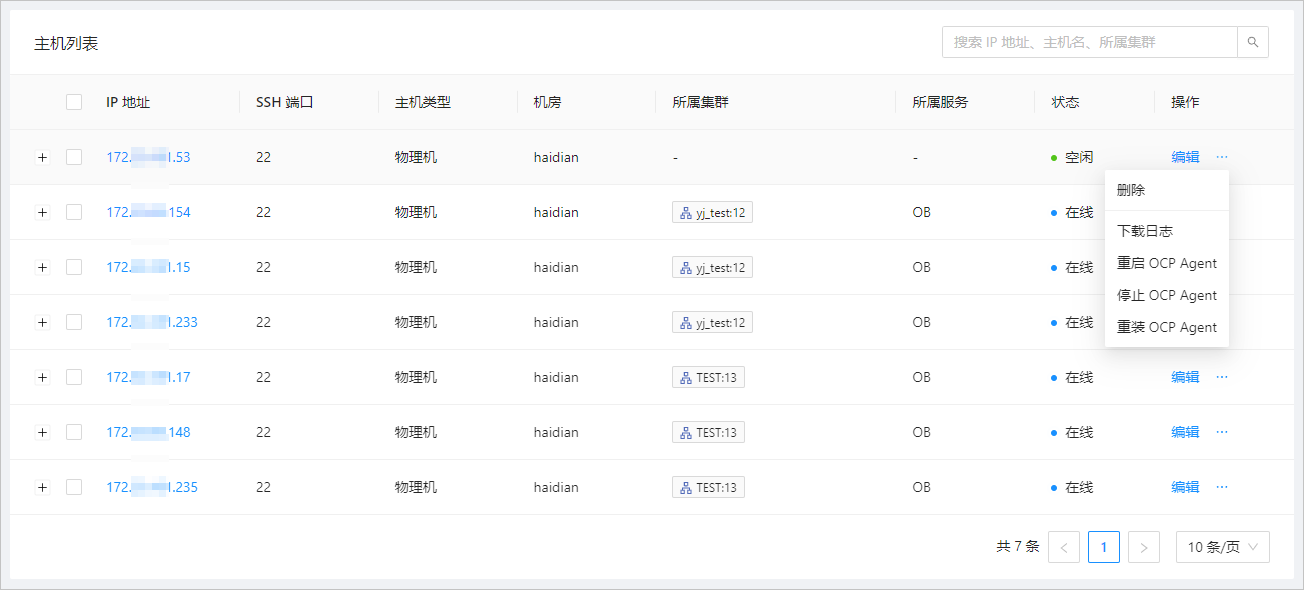Open more actions for IP ending .17
The height and width of the screenshot is (590, 1304).
click(x=1222, y=377)
